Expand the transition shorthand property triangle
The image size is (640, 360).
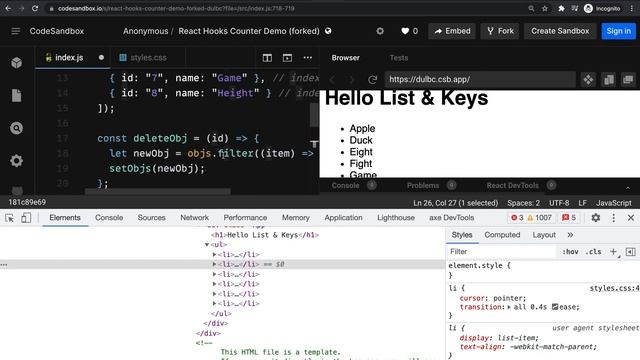[x=509, y=307]
